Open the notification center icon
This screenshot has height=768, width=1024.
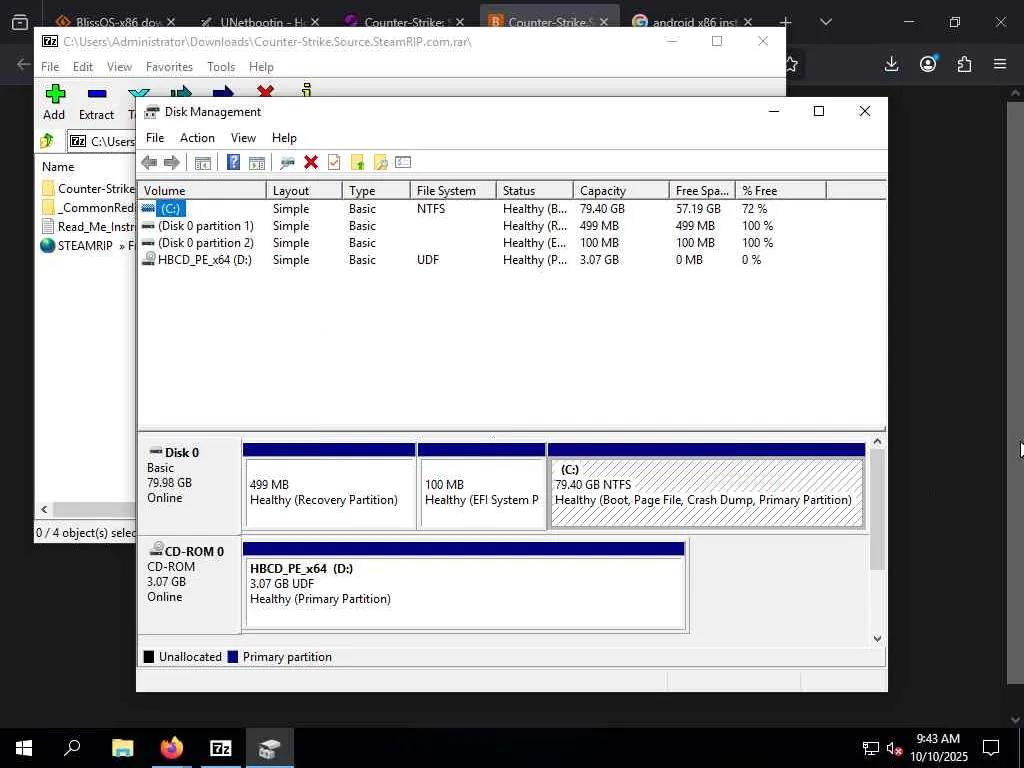tap(991, 748)
